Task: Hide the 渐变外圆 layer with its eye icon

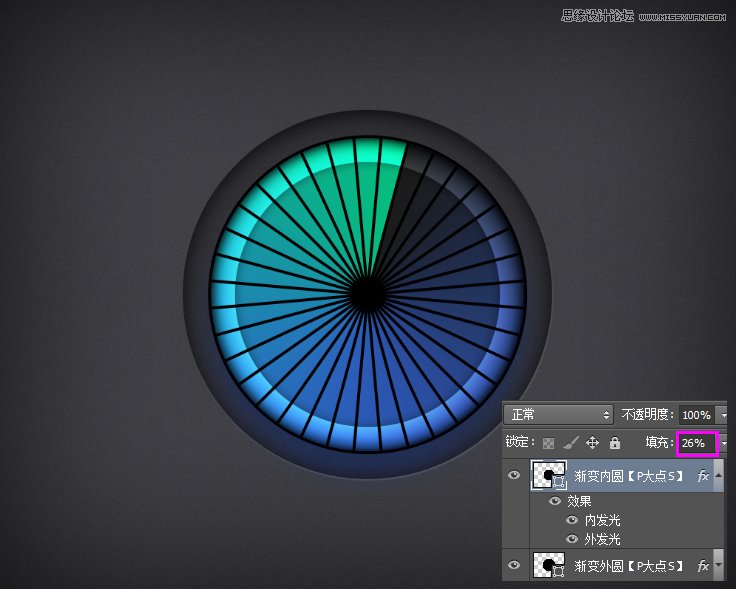Action: tap(514, 566)
